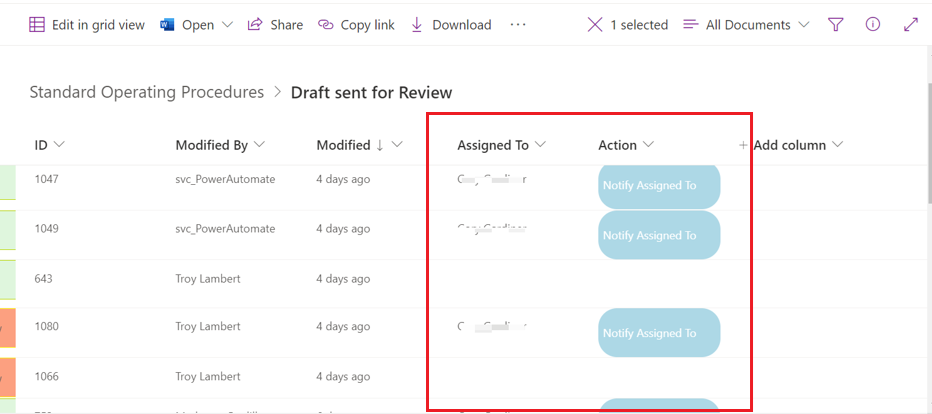This screenshot has width=932, height=414.
Task: Click the Copy link label
Action: (367, 25)
